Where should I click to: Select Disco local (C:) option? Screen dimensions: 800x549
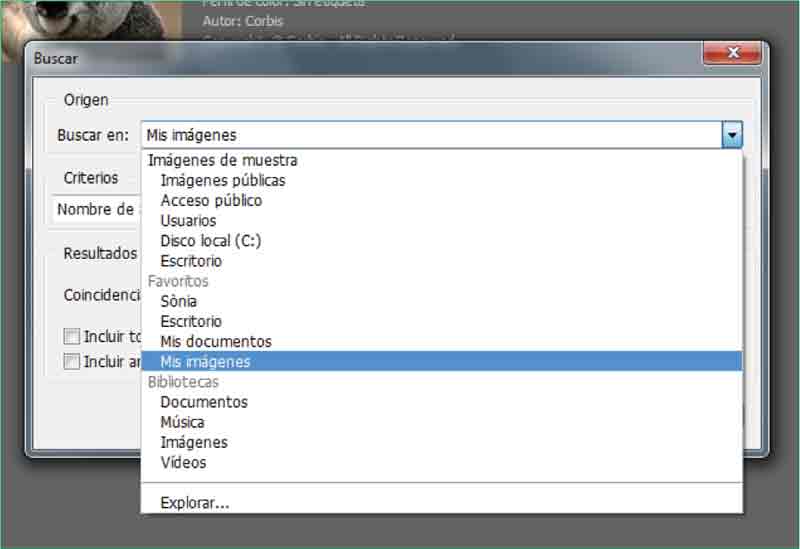click(x=210, y=241)
